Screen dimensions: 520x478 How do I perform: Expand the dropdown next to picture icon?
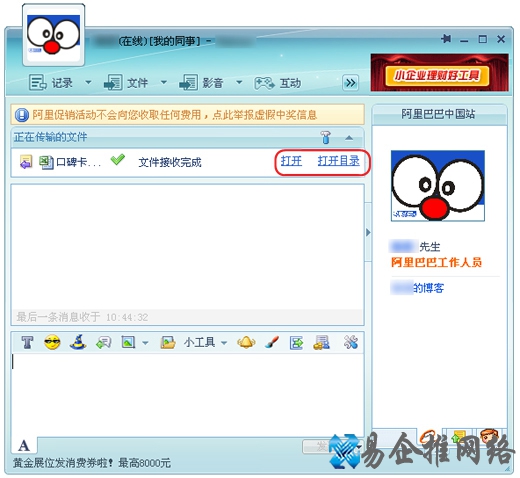point(145,343)
